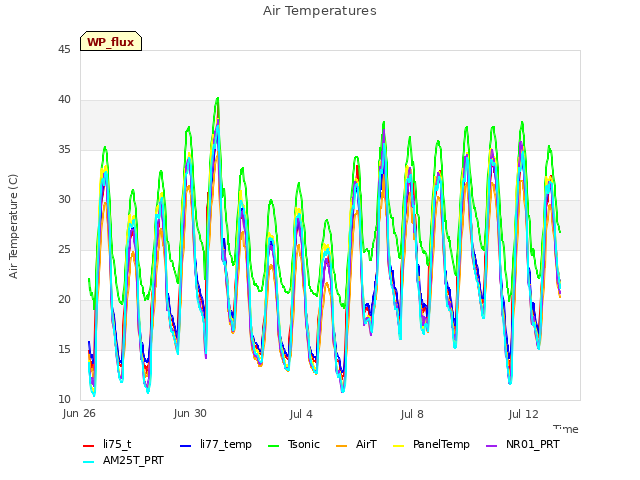The width and height of the screenshot is (640, 480).
Task: Click the green Tsonic color marker
Action: (274, 446)
